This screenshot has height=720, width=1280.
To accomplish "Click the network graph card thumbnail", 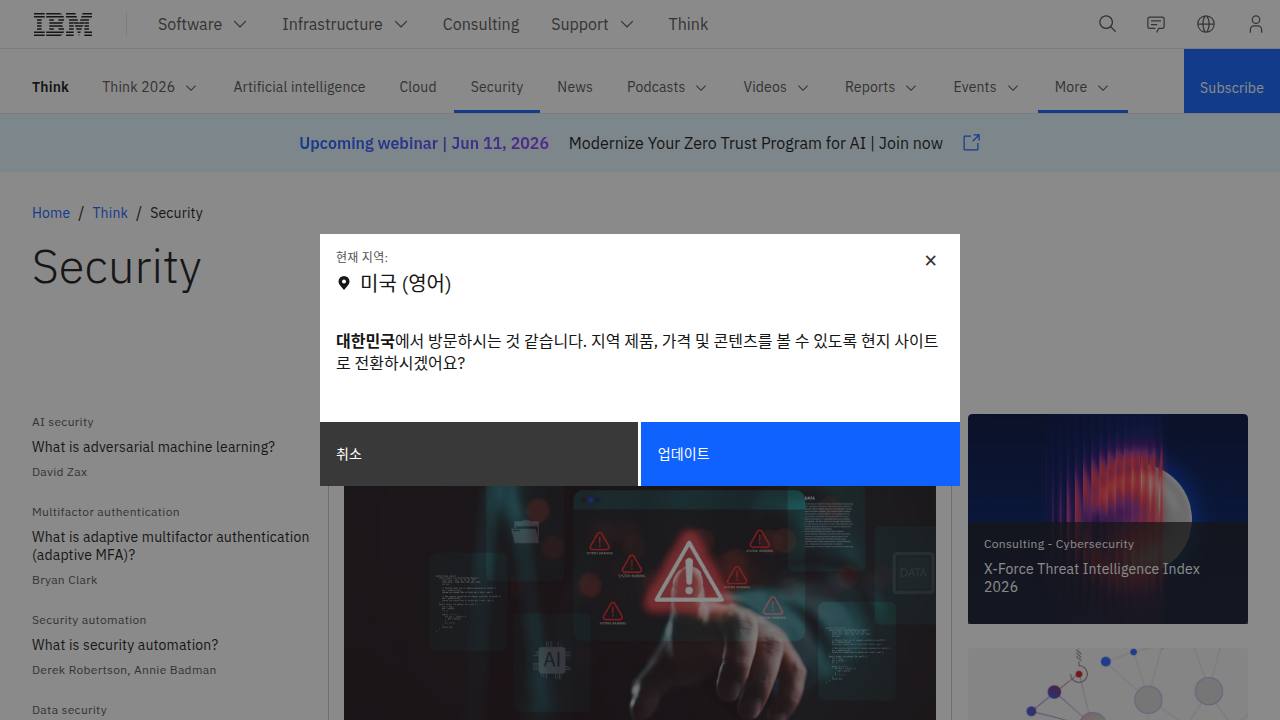I will coord(1108,684).
